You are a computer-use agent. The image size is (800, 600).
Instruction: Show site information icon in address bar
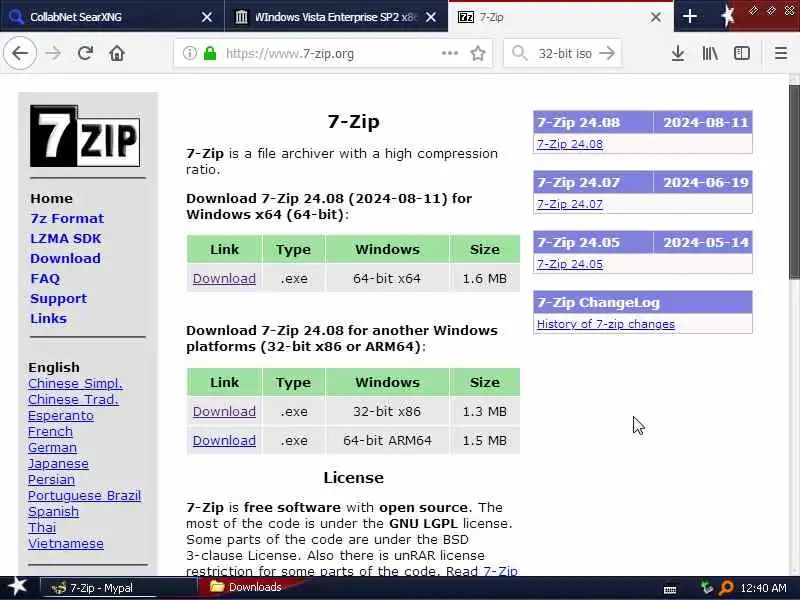point(189,53)
